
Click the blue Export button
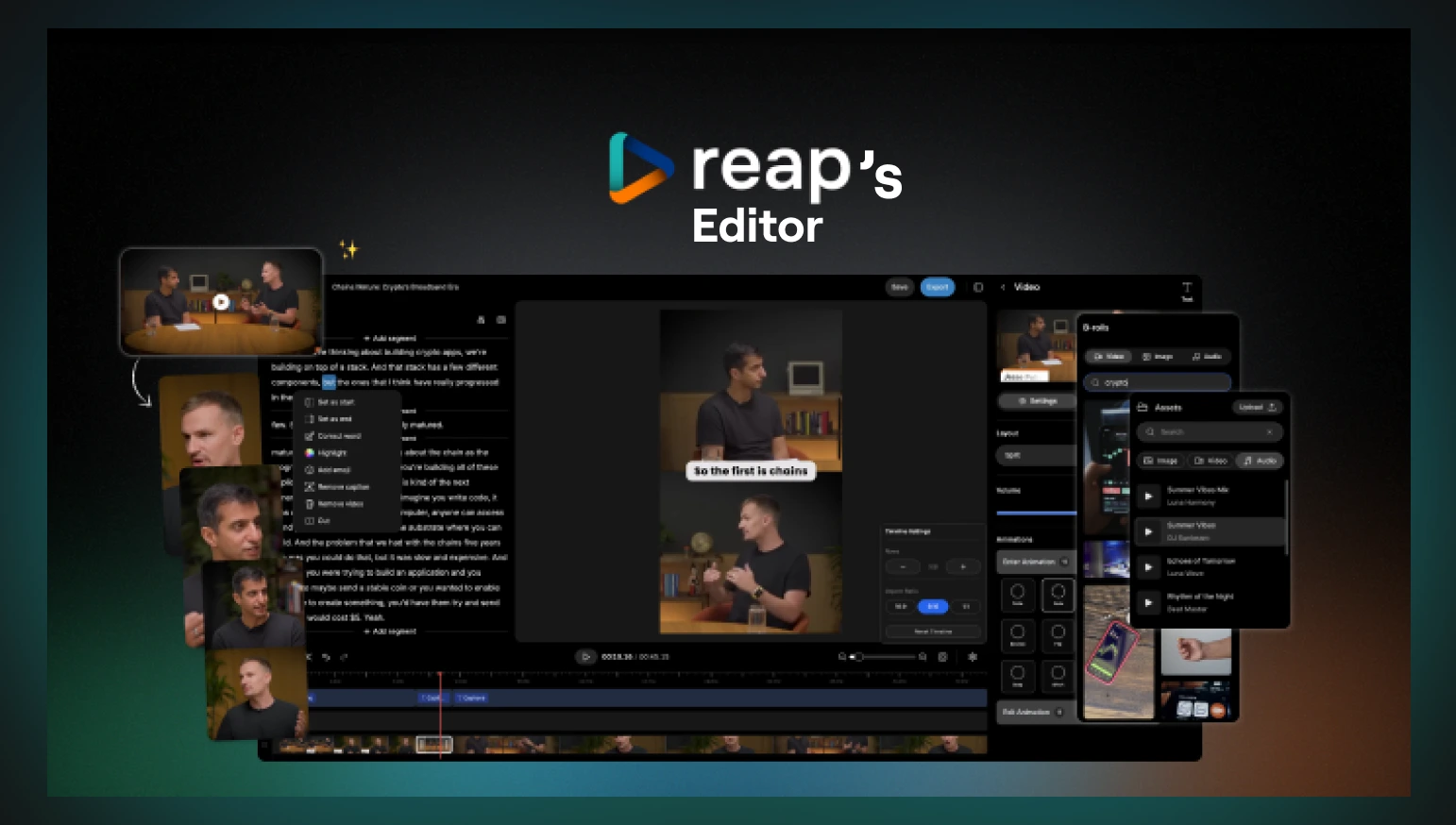tap(938, 287)
